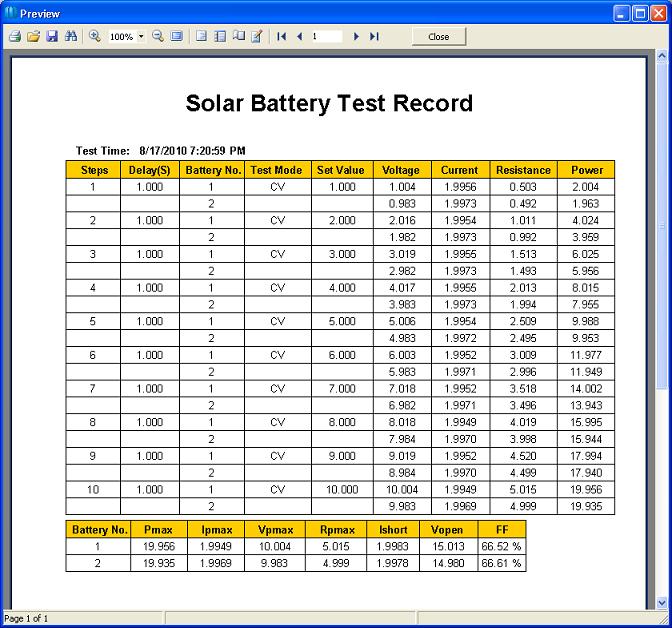Screen dimensions: 672x628
Task: Click the Print icon in the toolbar
Action: [15, 36]
